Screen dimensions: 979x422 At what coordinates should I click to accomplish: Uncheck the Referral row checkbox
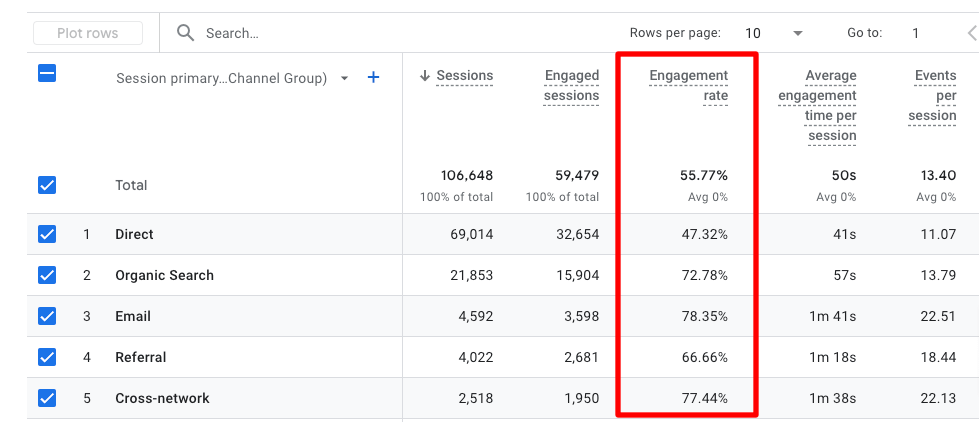(x=47, y=357)
